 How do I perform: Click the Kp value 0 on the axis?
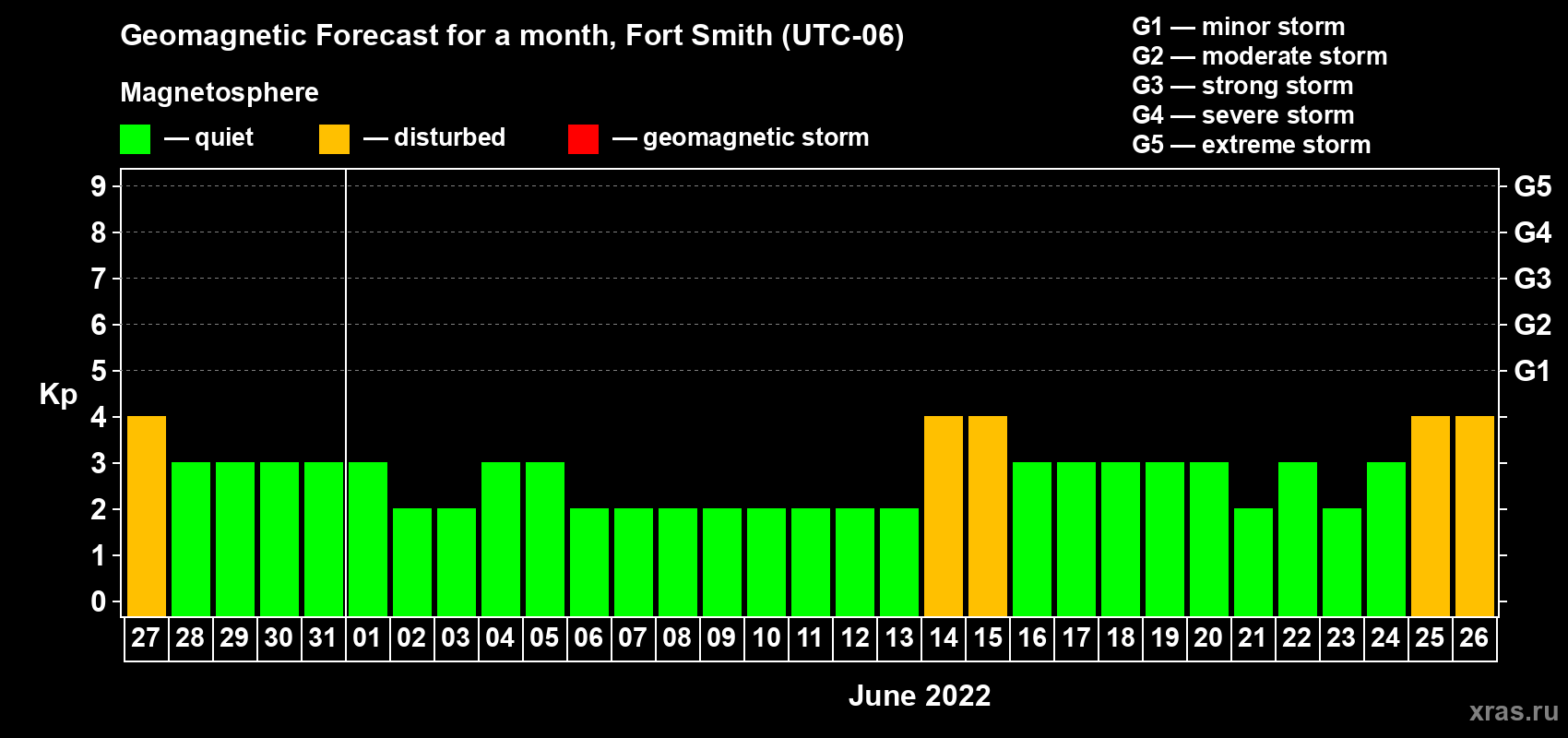pos(99,601)
